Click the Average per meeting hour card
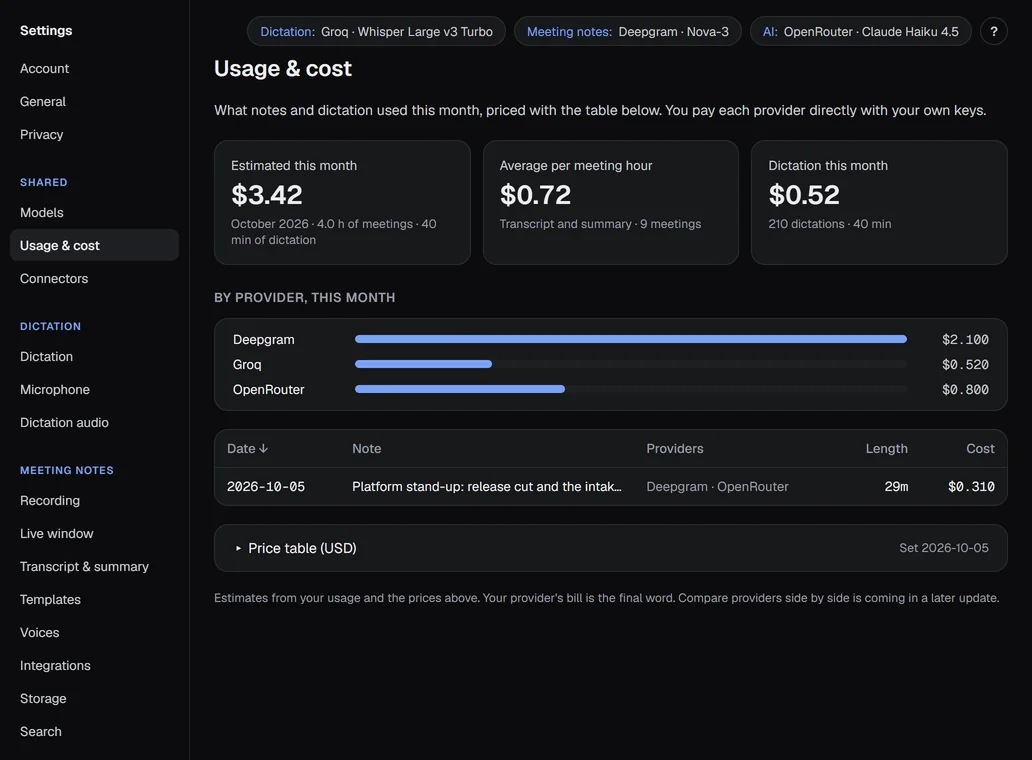The width and height of the screenshot is (1032, 760). (611, 203)
